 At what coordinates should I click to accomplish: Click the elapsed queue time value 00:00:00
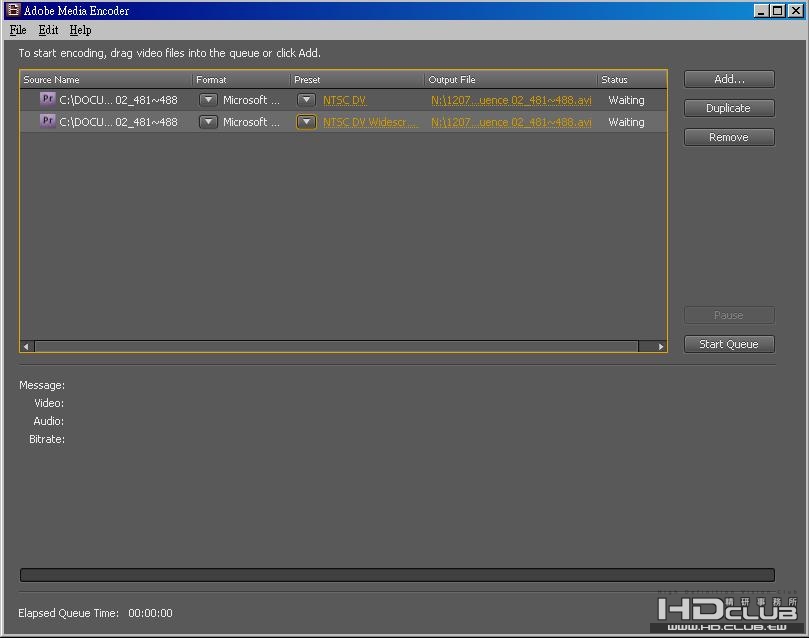[x=150, y=613]
